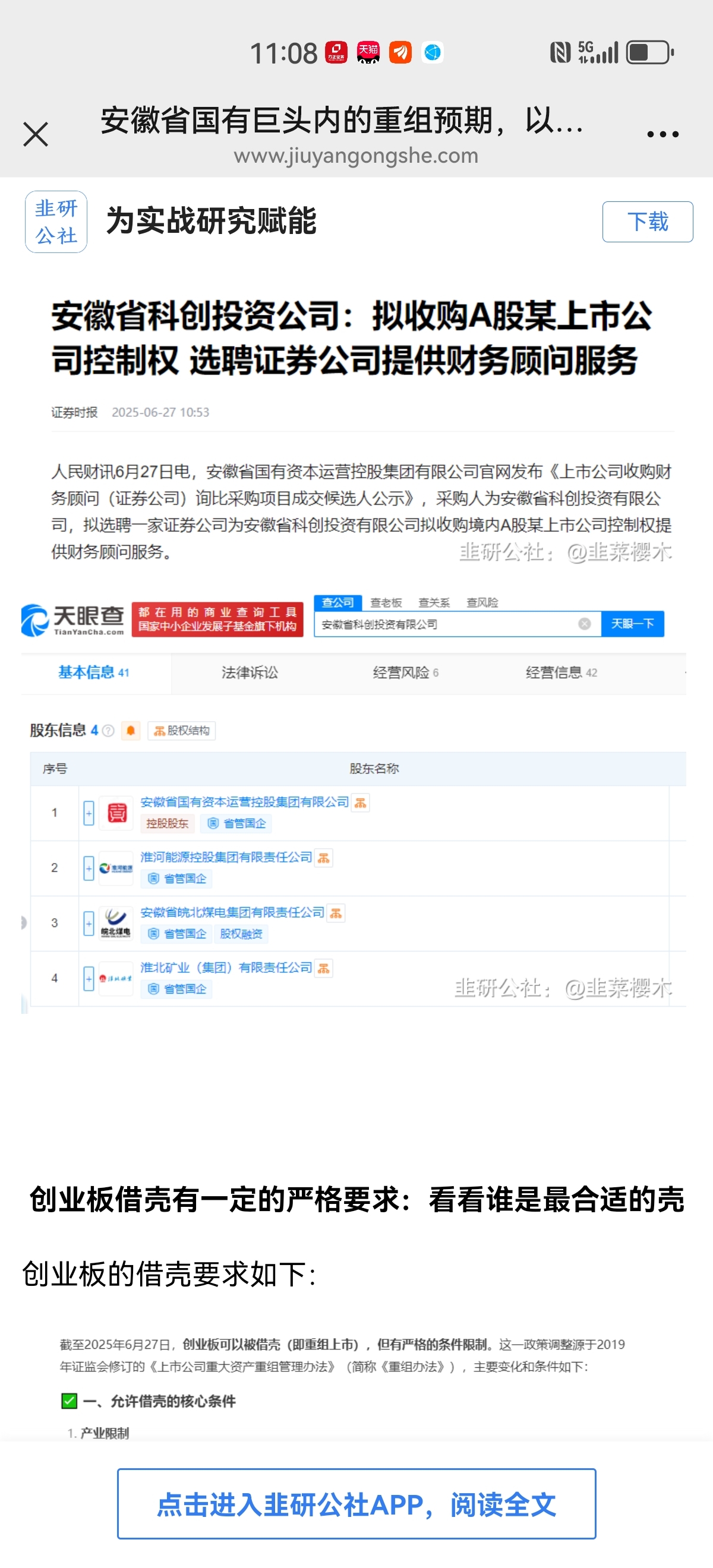Screen dimensions: 713x1568
Task: Tap the page URL www.jiuyangongshe.com
Action: coord(356,156)
